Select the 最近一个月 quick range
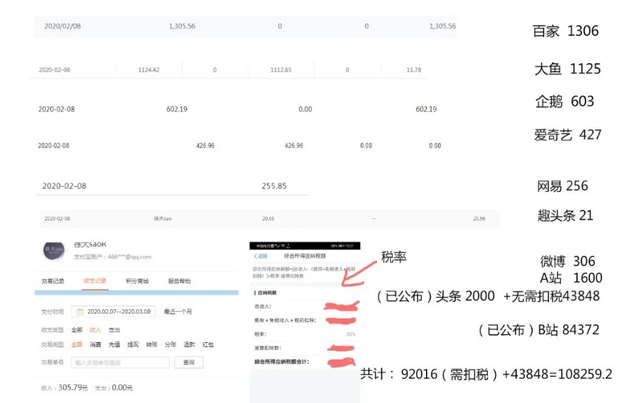 178,312
